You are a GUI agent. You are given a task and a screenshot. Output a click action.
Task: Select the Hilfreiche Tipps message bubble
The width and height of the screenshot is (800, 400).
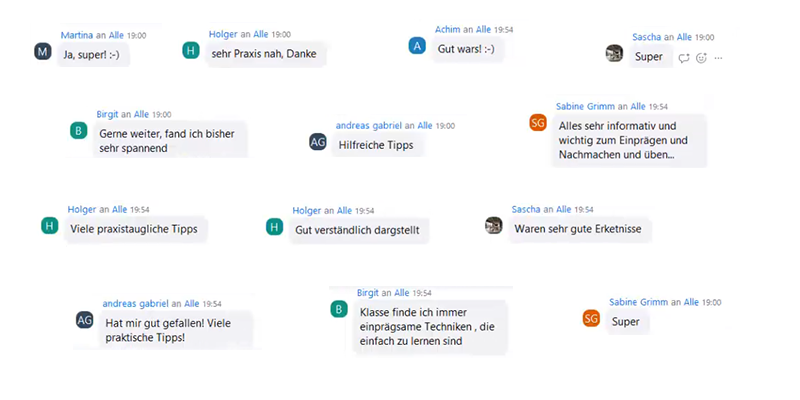378,145
